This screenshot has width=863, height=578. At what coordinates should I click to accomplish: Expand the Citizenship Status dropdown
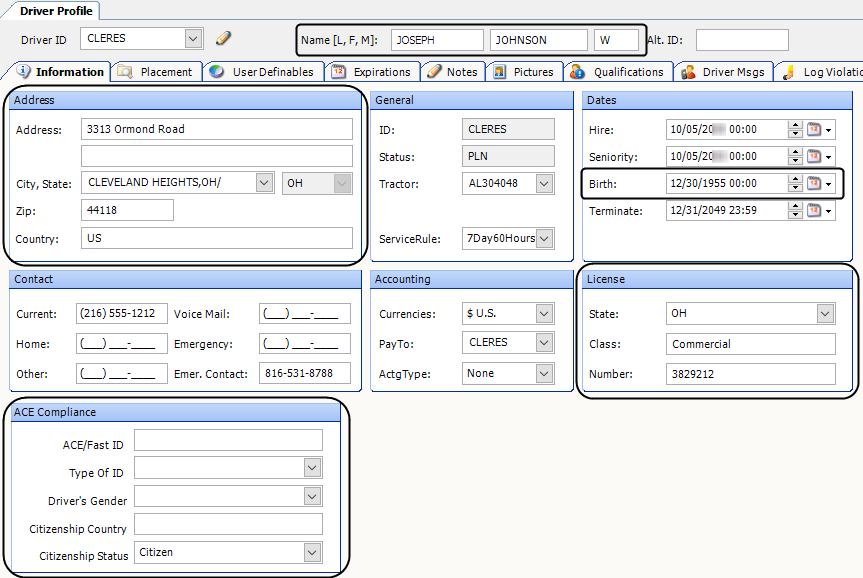(x=313, y=553)
